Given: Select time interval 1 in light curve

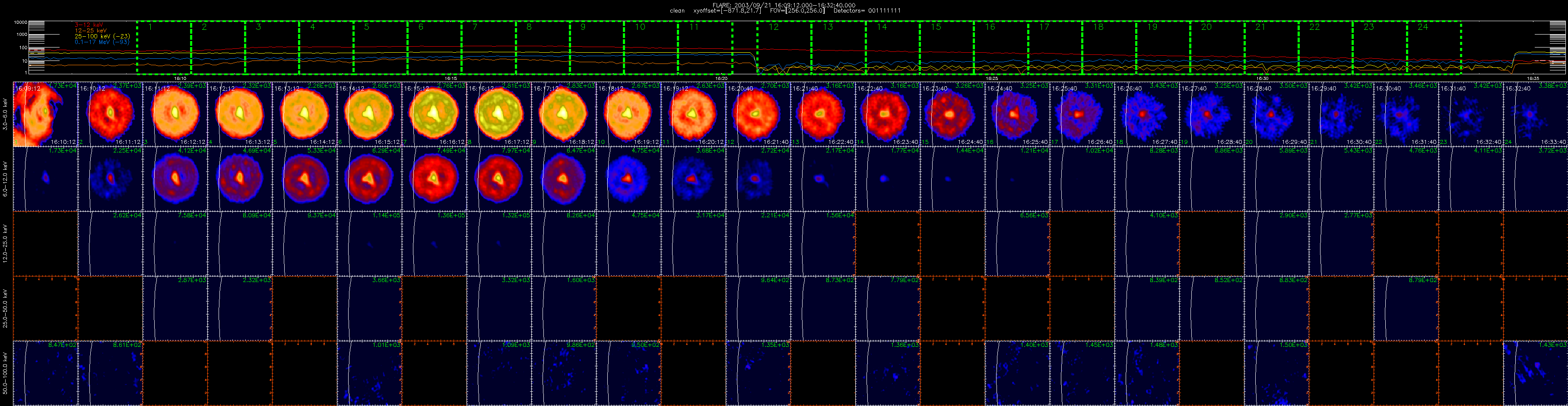Looking at the screenshot, I should tap(164, 48).
